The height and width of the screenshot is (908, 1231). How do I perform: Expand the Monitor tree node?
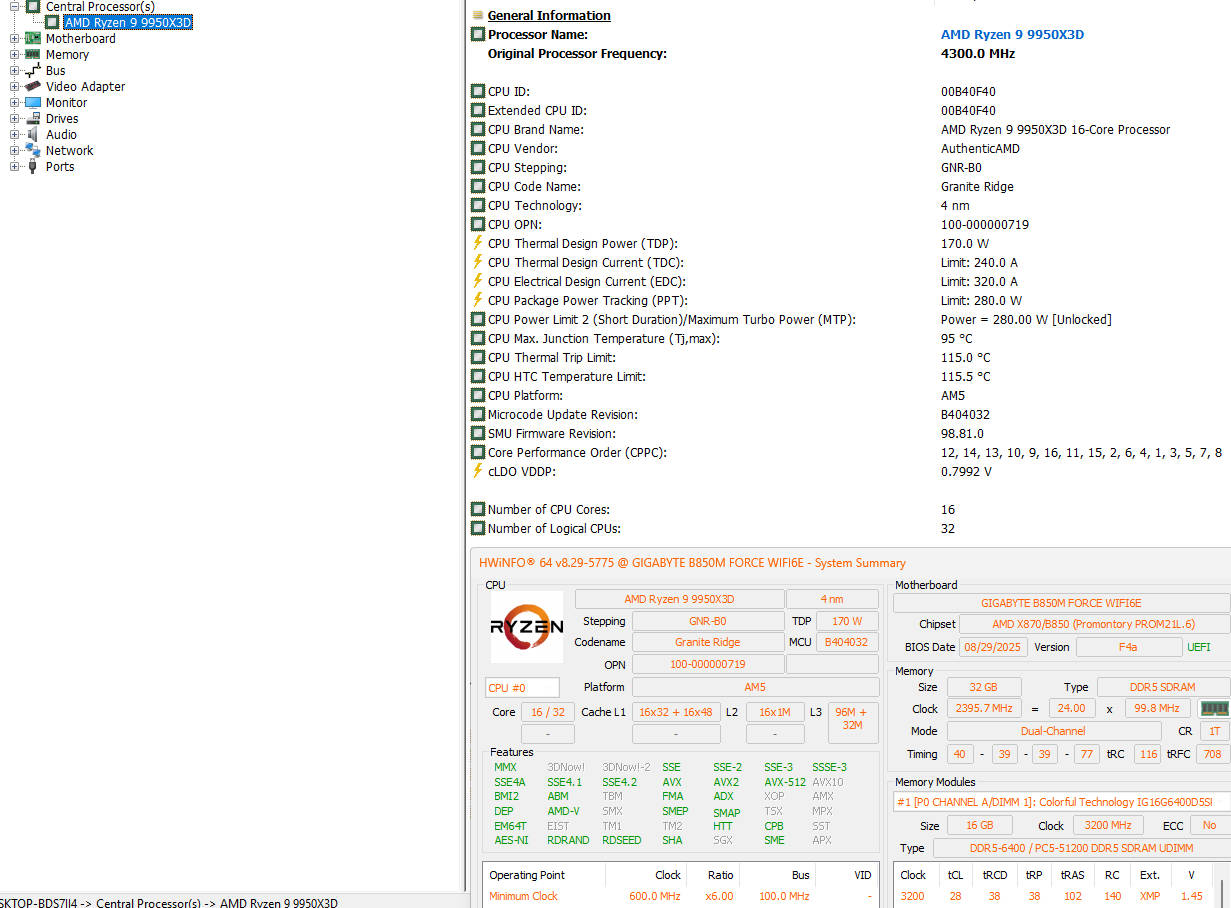pos(14,103)
